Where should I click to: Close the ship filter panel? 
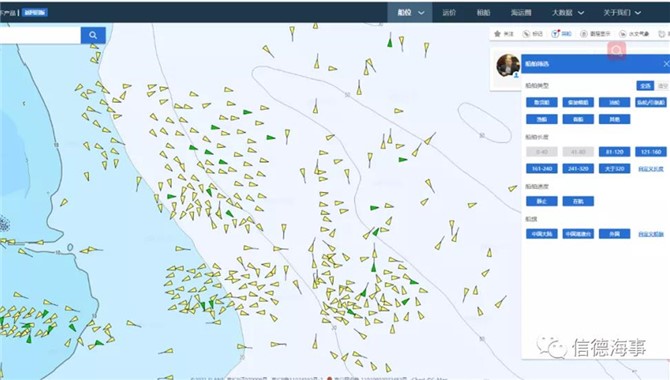click(666, 64)
